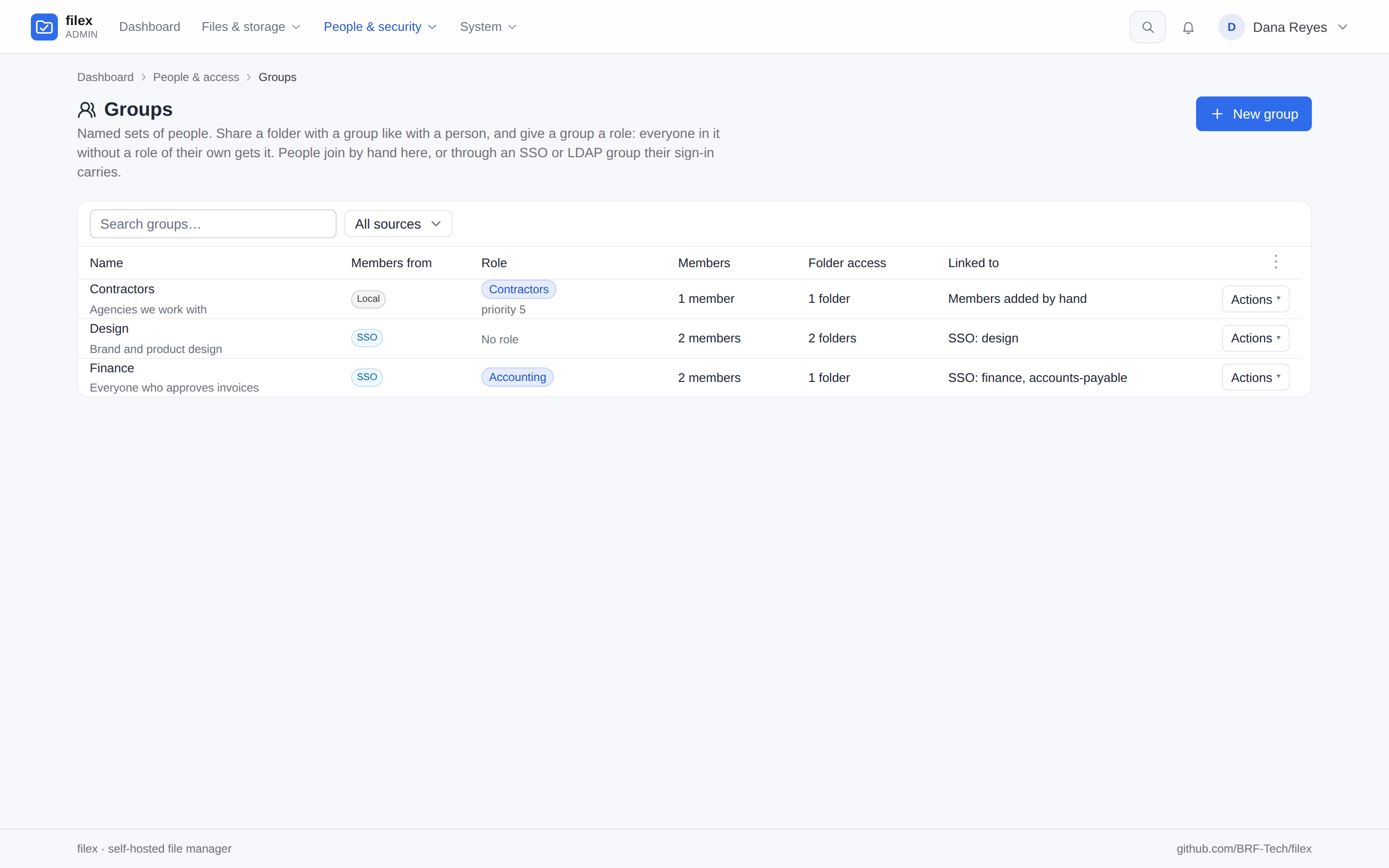Screen dimensions: 1389x868
Task: Click '2 folders' in the Design row
Action: [x=832, y=338]
